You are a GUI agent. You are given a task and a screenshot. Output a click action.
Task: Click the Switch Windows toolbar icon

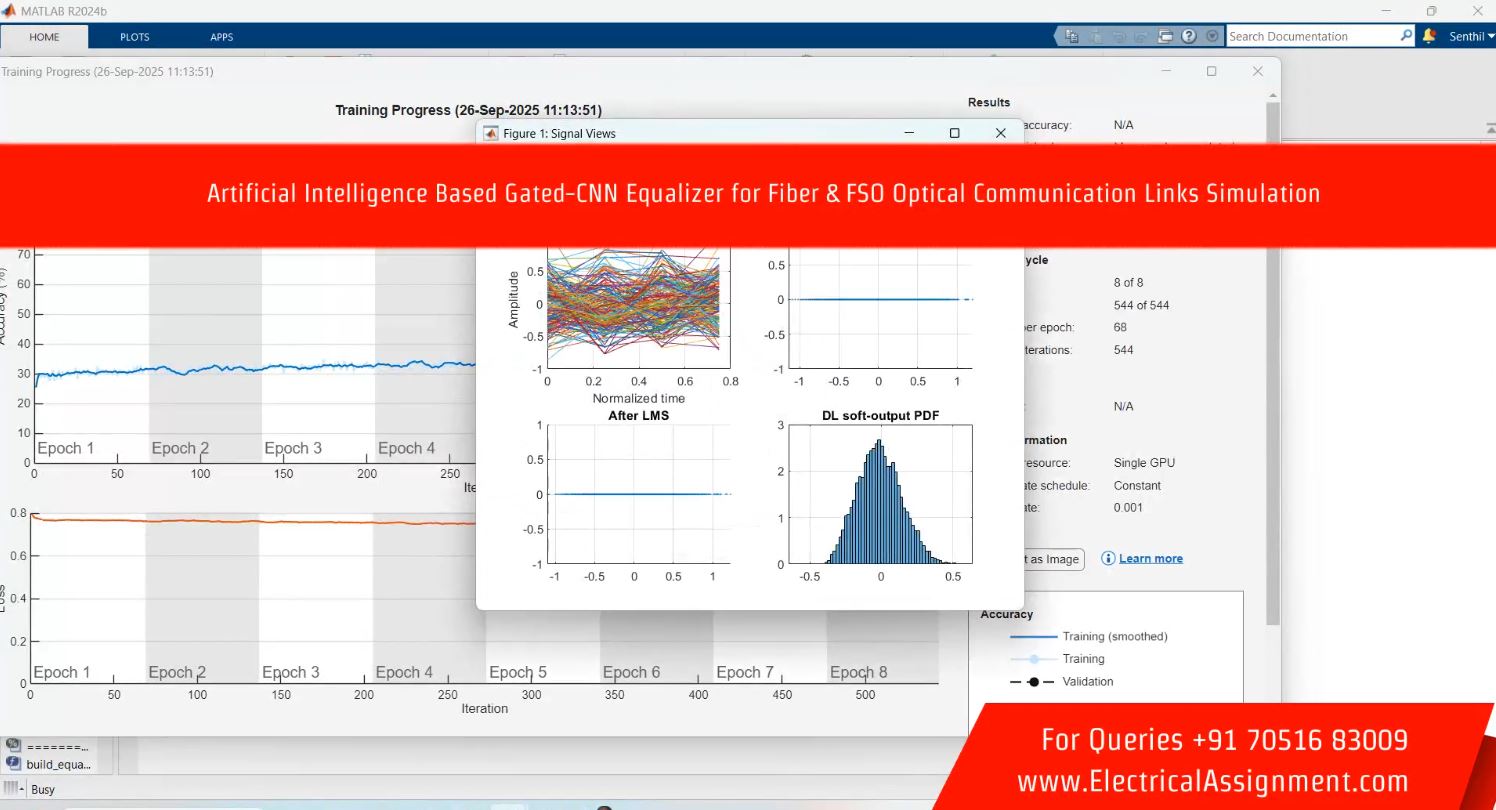click(x=1165, y=36)
